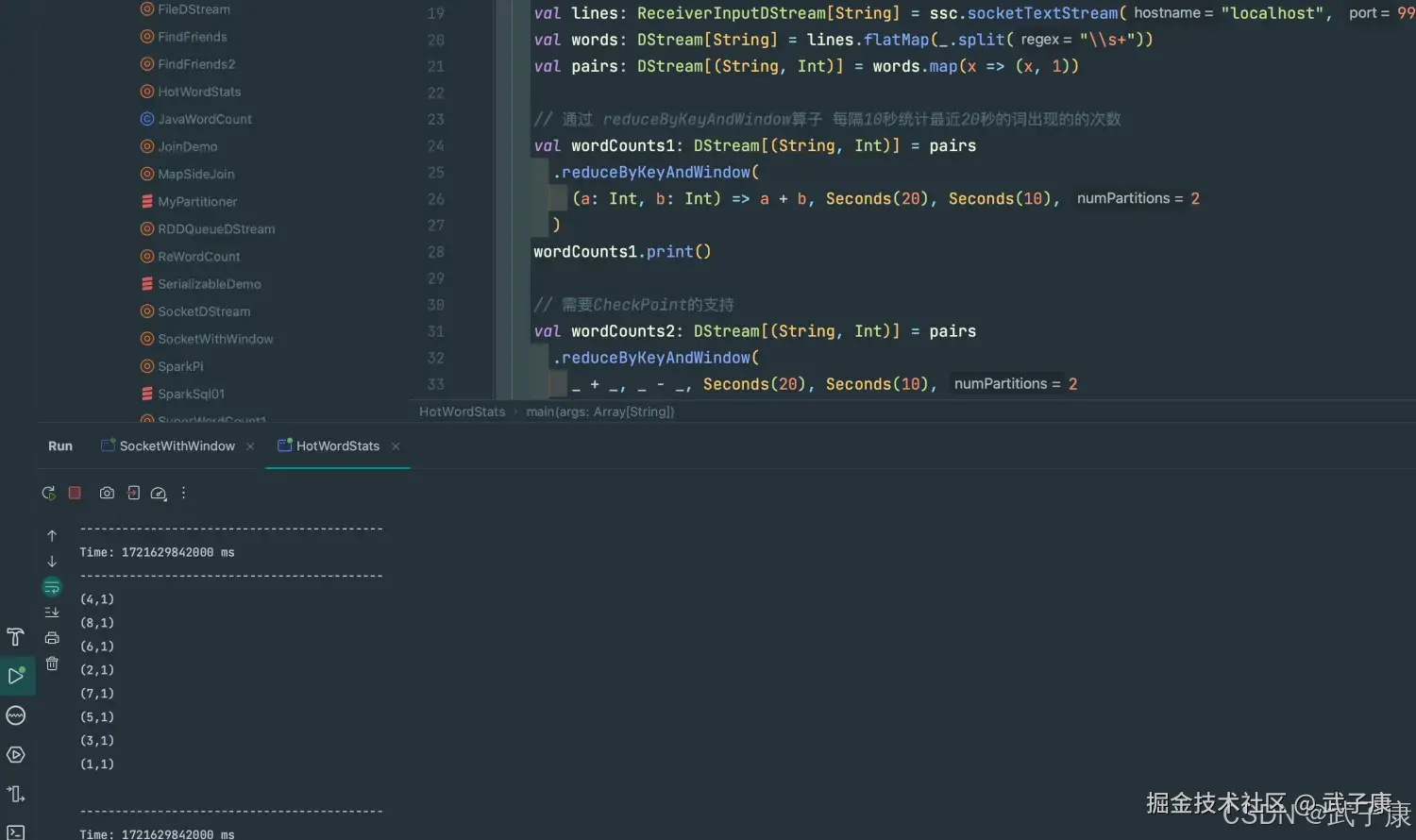1416x840 pixels.
Task: Click reduceByKeyAndWindow on line 25
Action: pos(656,173)
